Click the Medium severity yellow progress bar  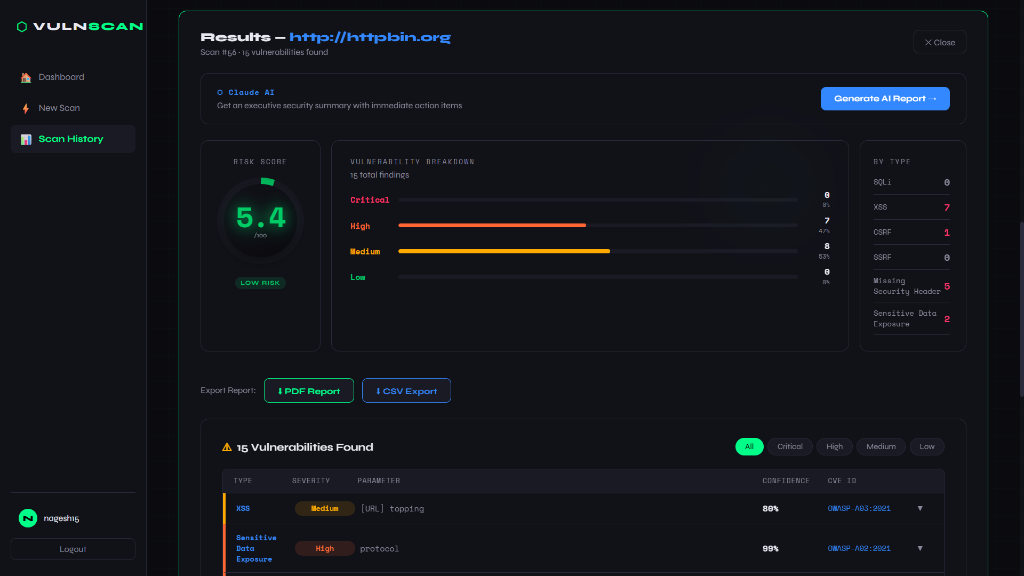coord(504,251)
